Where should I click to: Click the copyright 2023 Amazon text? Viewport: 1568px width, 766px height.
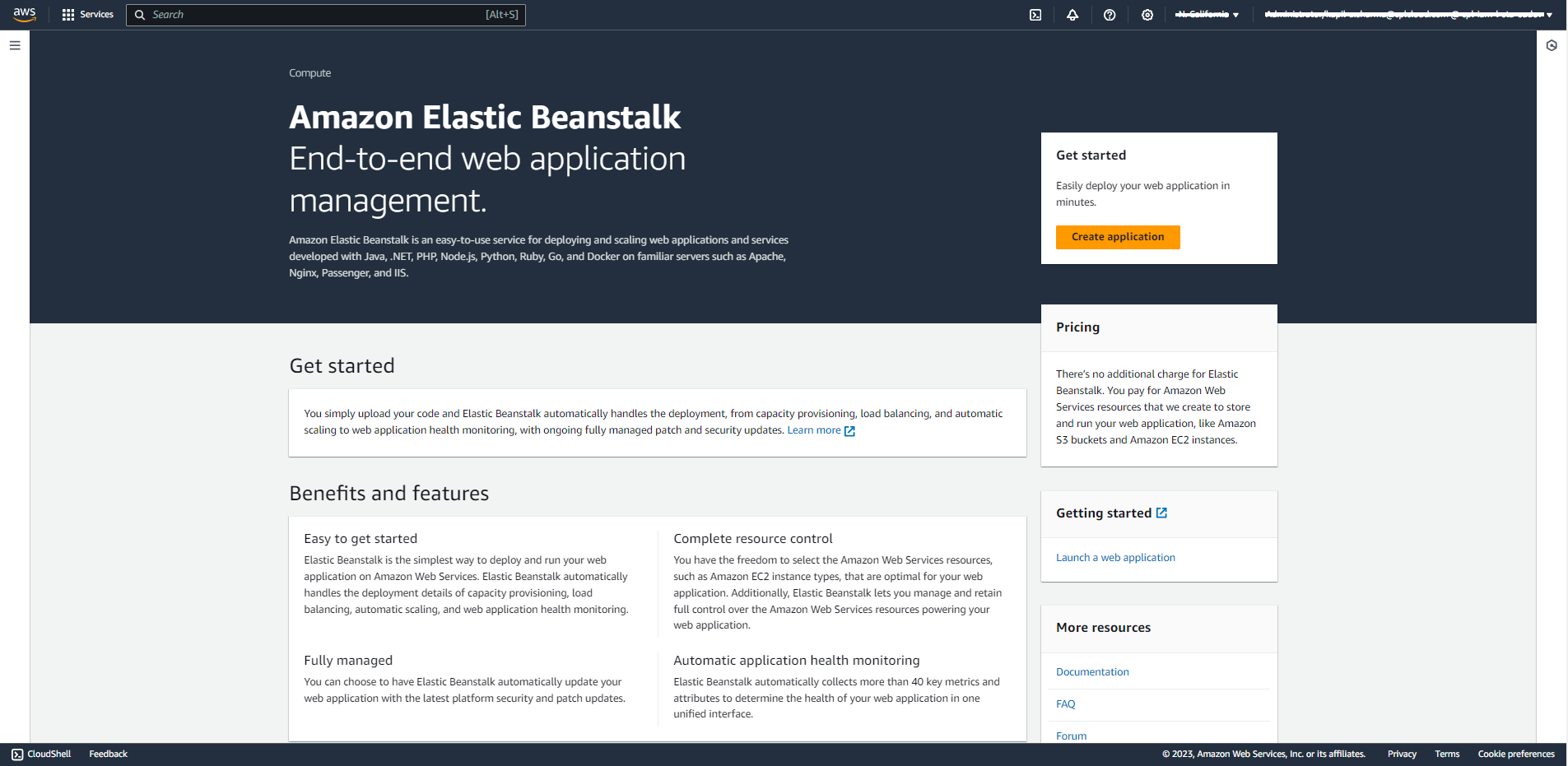1263,754
